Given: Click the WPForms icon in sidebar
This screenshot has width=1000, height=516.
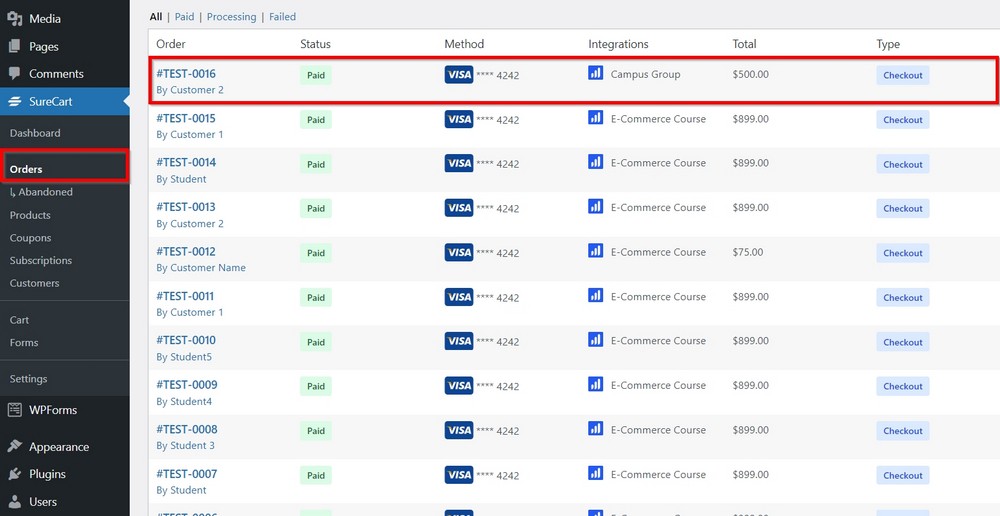Looking at the screenshot, I should click(x=15, y=409).
